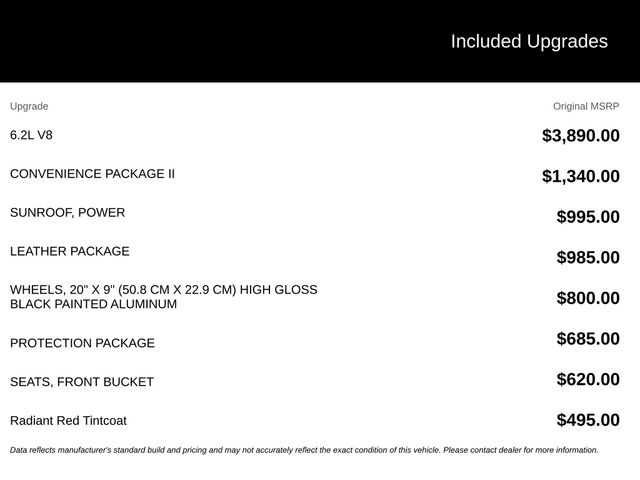Select the Sunroof, Power upgrade
Viewport: 640px width, 480px height.
click(68, 213)
